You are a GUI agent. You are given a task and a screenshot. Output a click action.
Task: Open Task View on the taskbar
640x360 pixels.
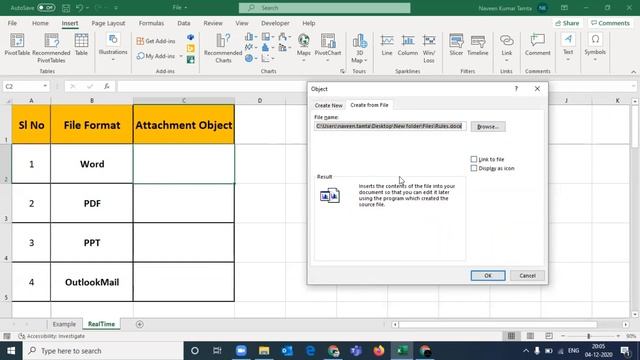pos(217,351)
